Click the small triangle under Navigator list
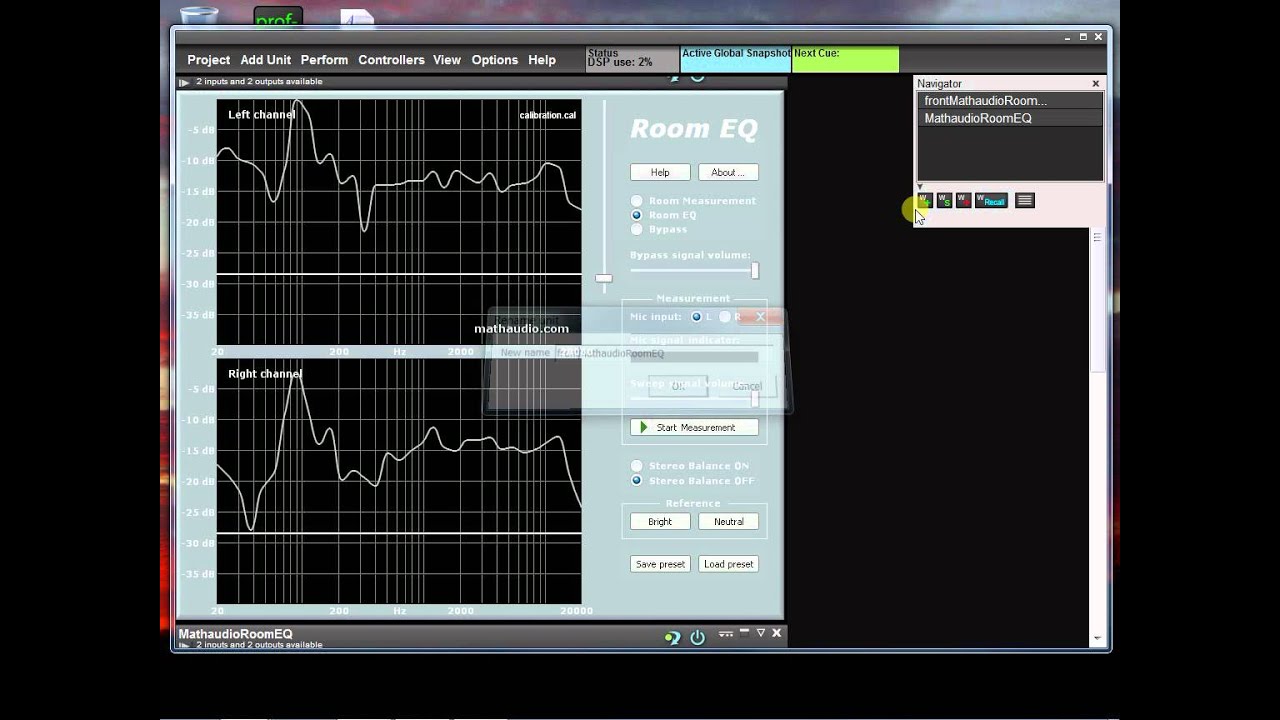Screen dimensions: 1280x720 [920, 187]
